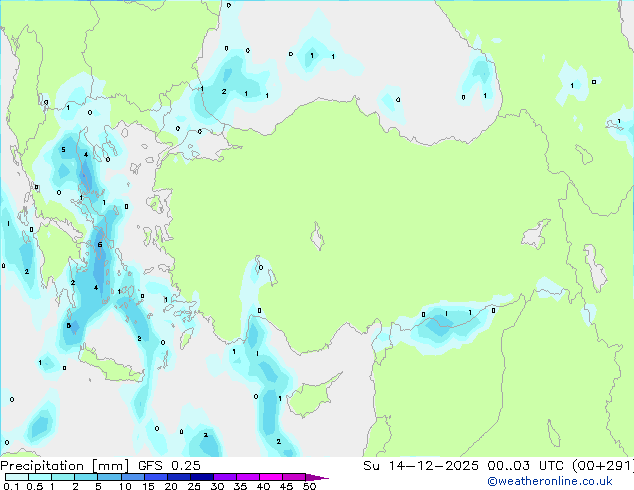Click the 'Precipitation [mm]' title text

click(64, 466)
